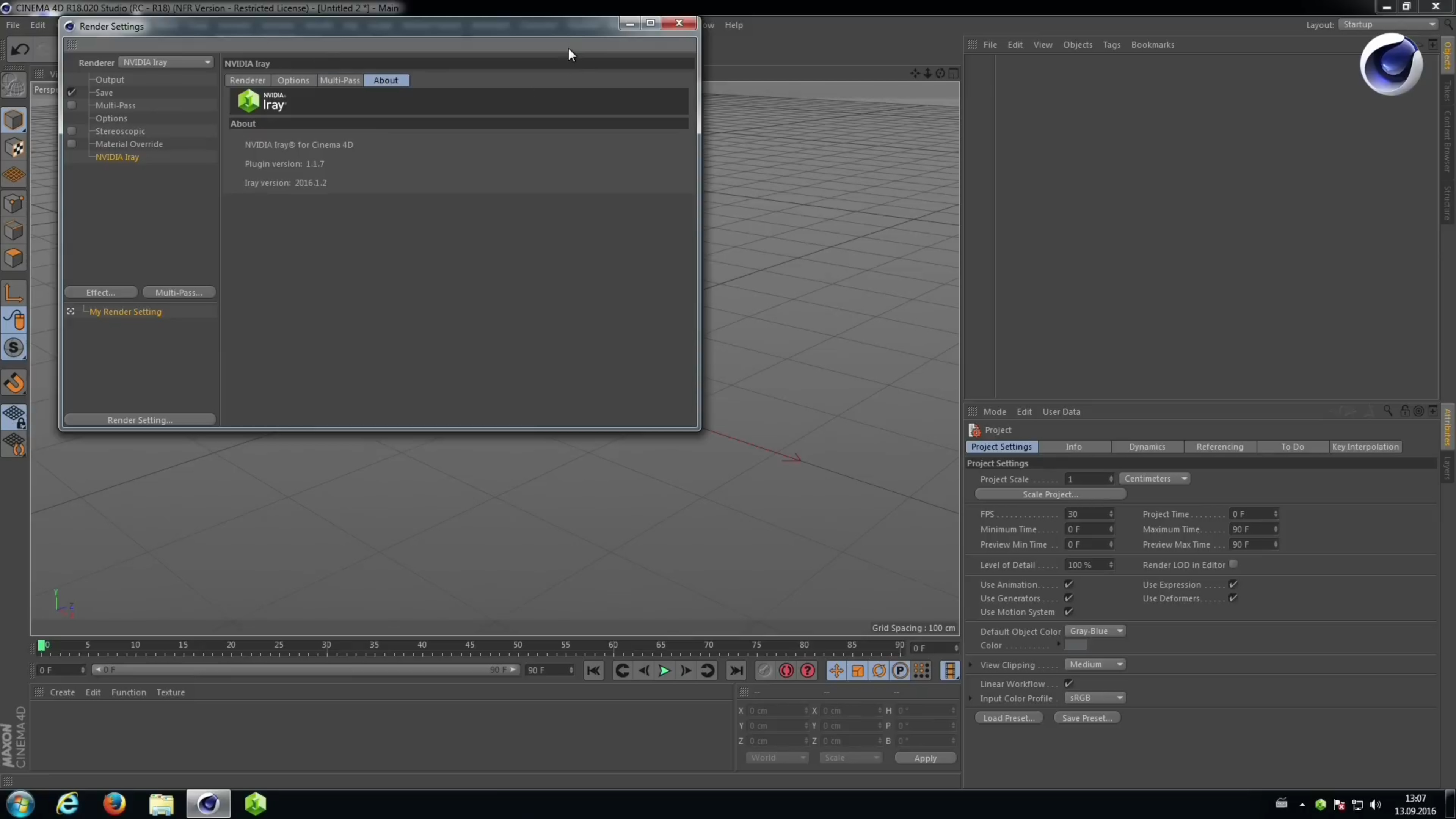Screen dimensions: 1456x819
Task: Toggle the Use Animation checkbox
Action: pos(1068,584)
